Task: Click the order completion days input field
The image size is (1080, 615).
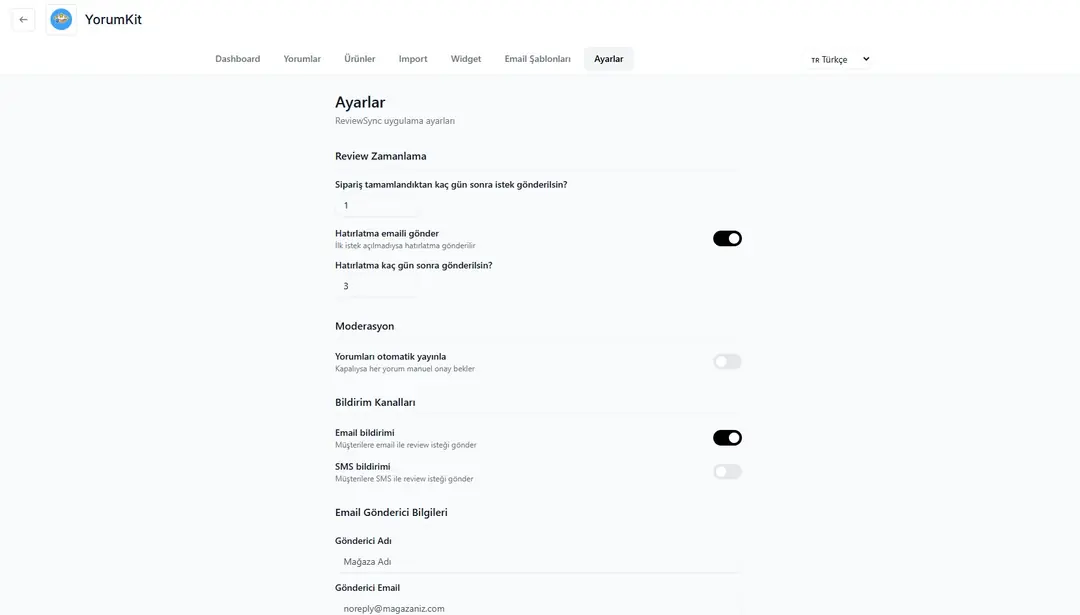Action: pyautogui.click(x=377, y=205)
